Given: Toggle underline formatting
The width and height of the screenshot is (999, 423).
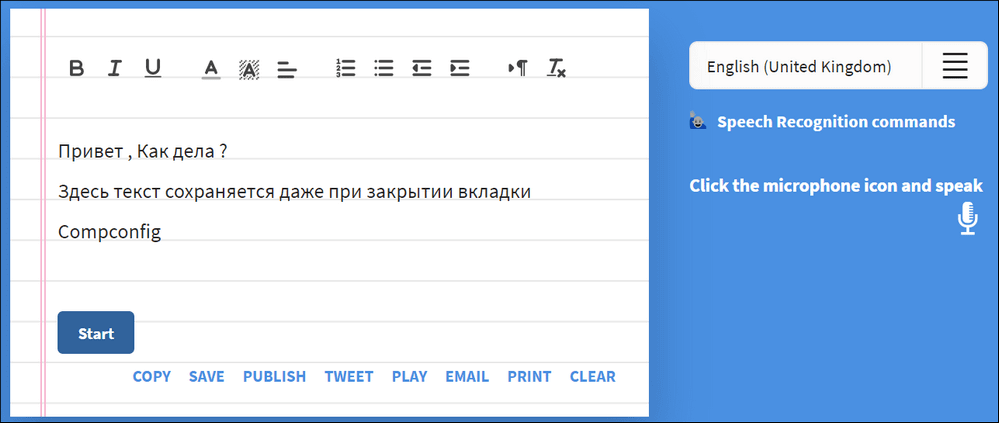Looking at the screenshot, I should click(153, 68).
